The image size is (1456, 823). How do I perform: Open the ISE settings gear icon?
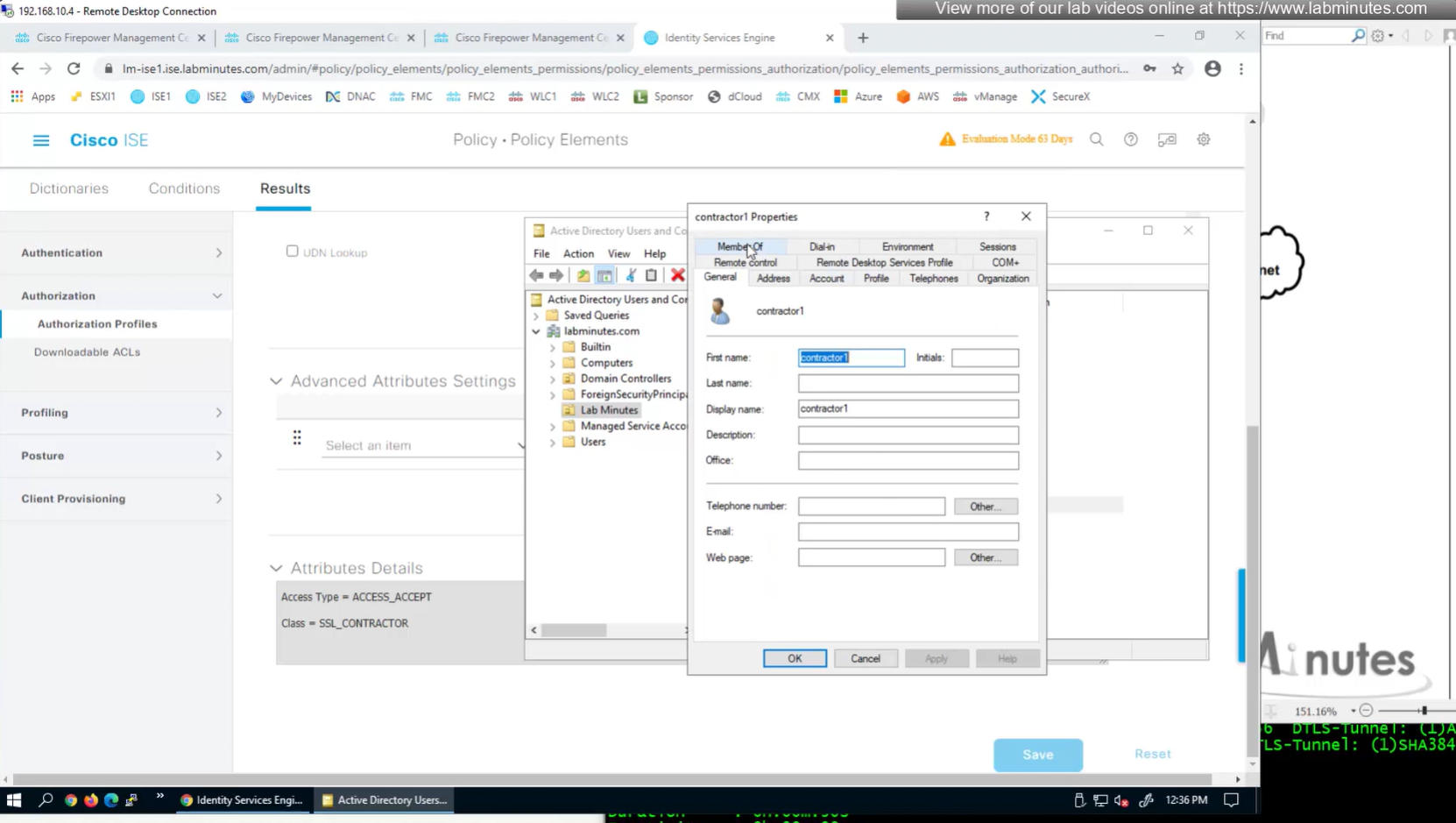[x=1204, y=139]
